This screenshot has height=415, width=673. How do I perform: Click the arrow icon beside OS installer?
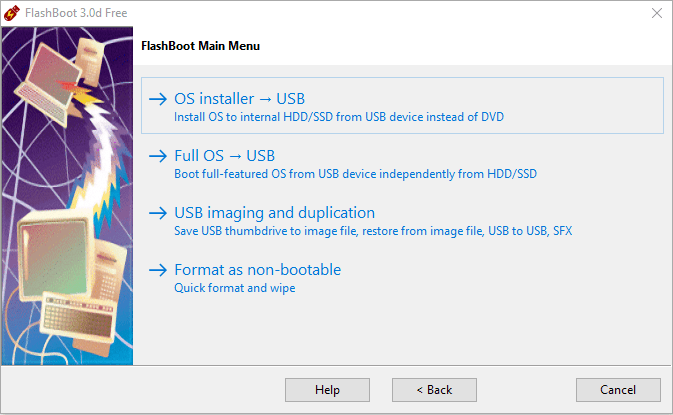(x=157, y=99)
